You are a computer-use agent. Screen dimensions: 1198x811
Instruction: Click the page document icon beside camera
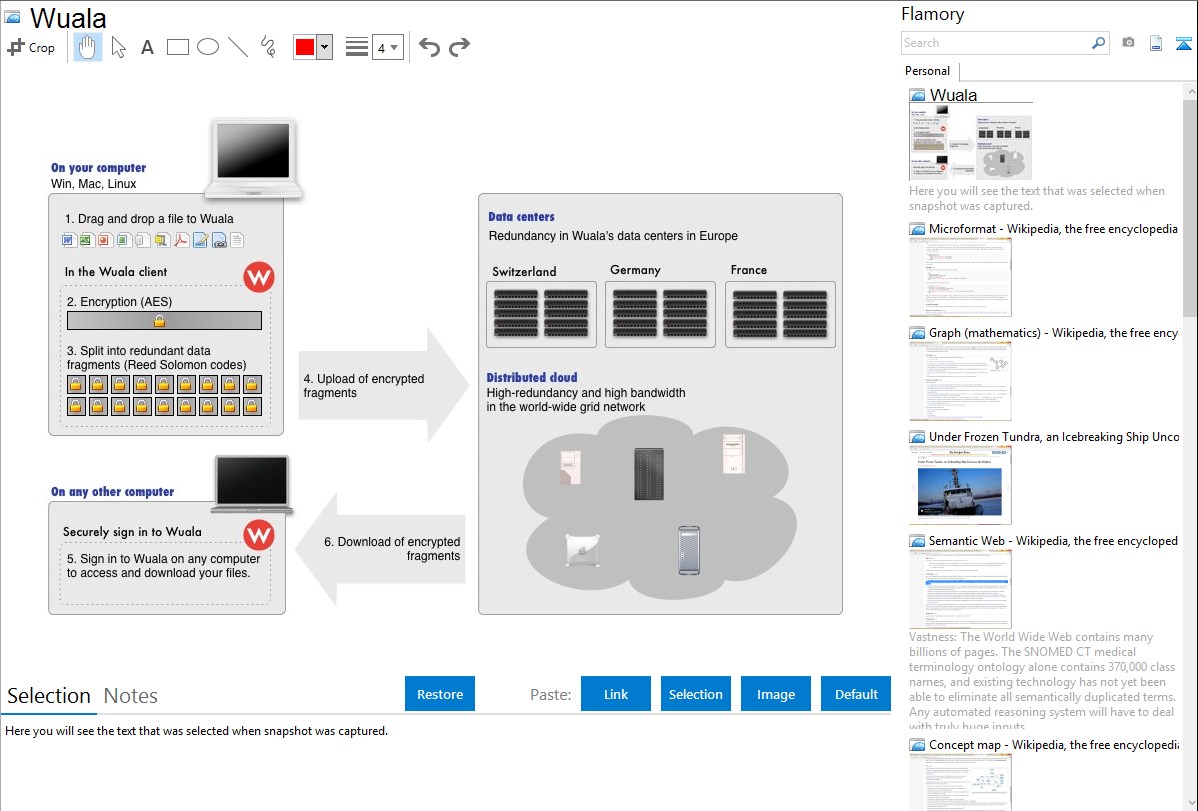coord(1156,43)
